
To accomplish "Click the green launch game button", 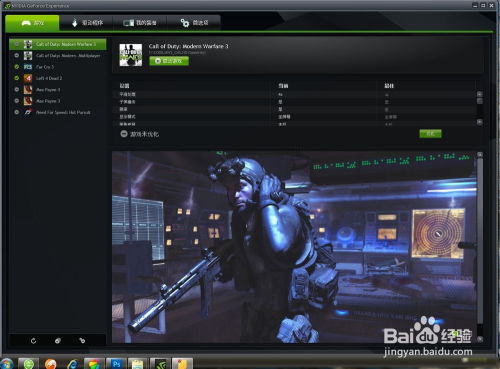I will (169, 61).
